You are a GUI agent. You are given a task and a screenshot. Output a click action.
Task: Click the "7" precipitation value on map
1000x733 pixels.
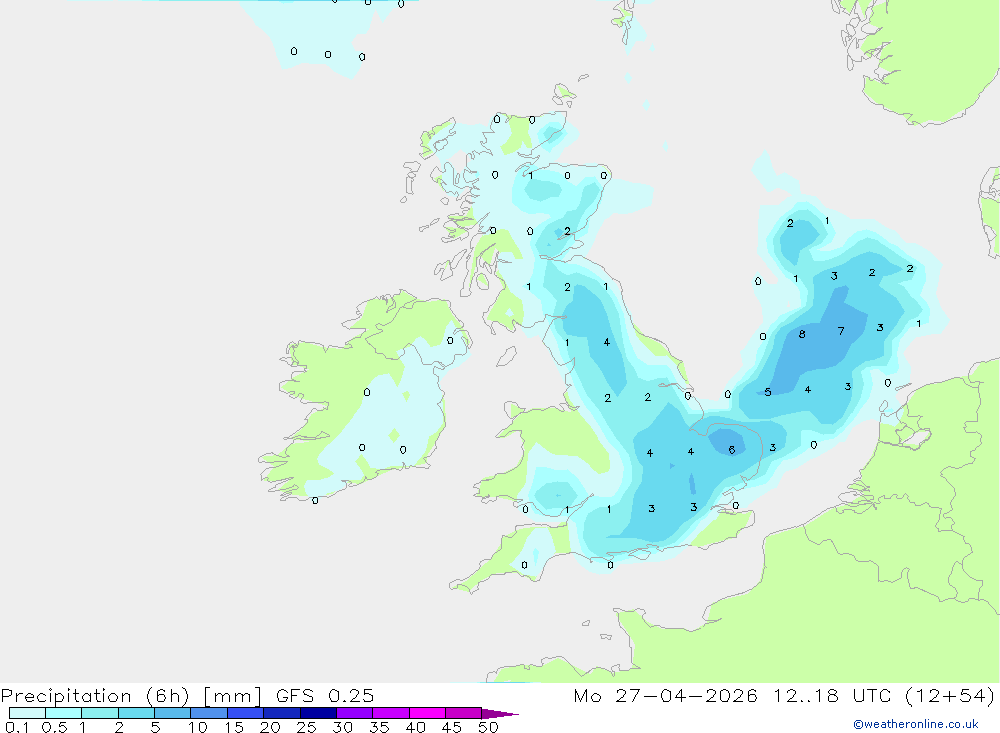pyautogui.click(x=841, y=331)
